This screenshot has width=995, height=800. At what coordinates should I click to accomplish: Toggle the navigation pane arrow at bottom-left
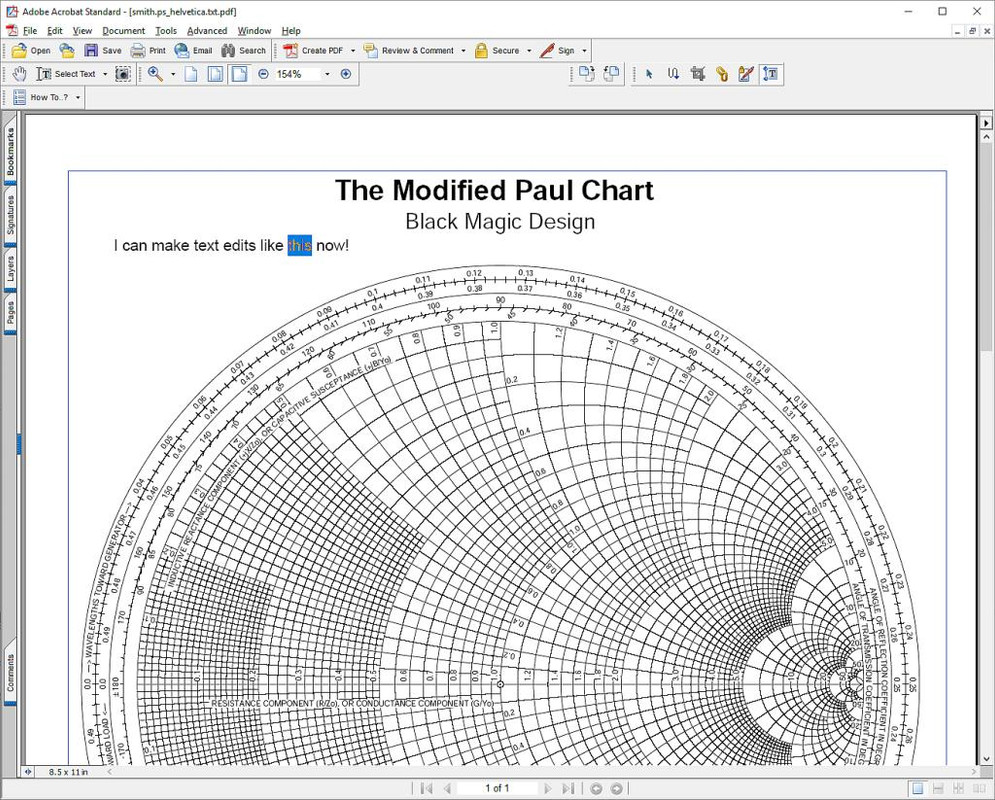[x=28, y=772]
